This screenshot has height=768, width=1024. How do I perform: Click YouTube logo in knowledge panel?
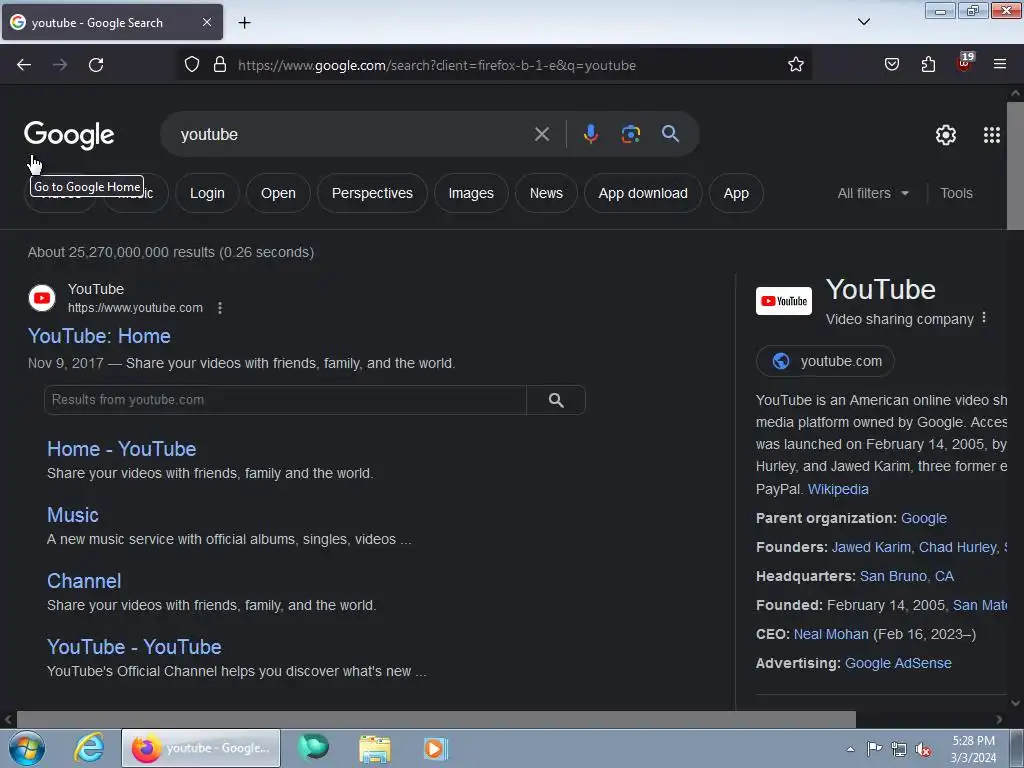[x=784, y=301]
